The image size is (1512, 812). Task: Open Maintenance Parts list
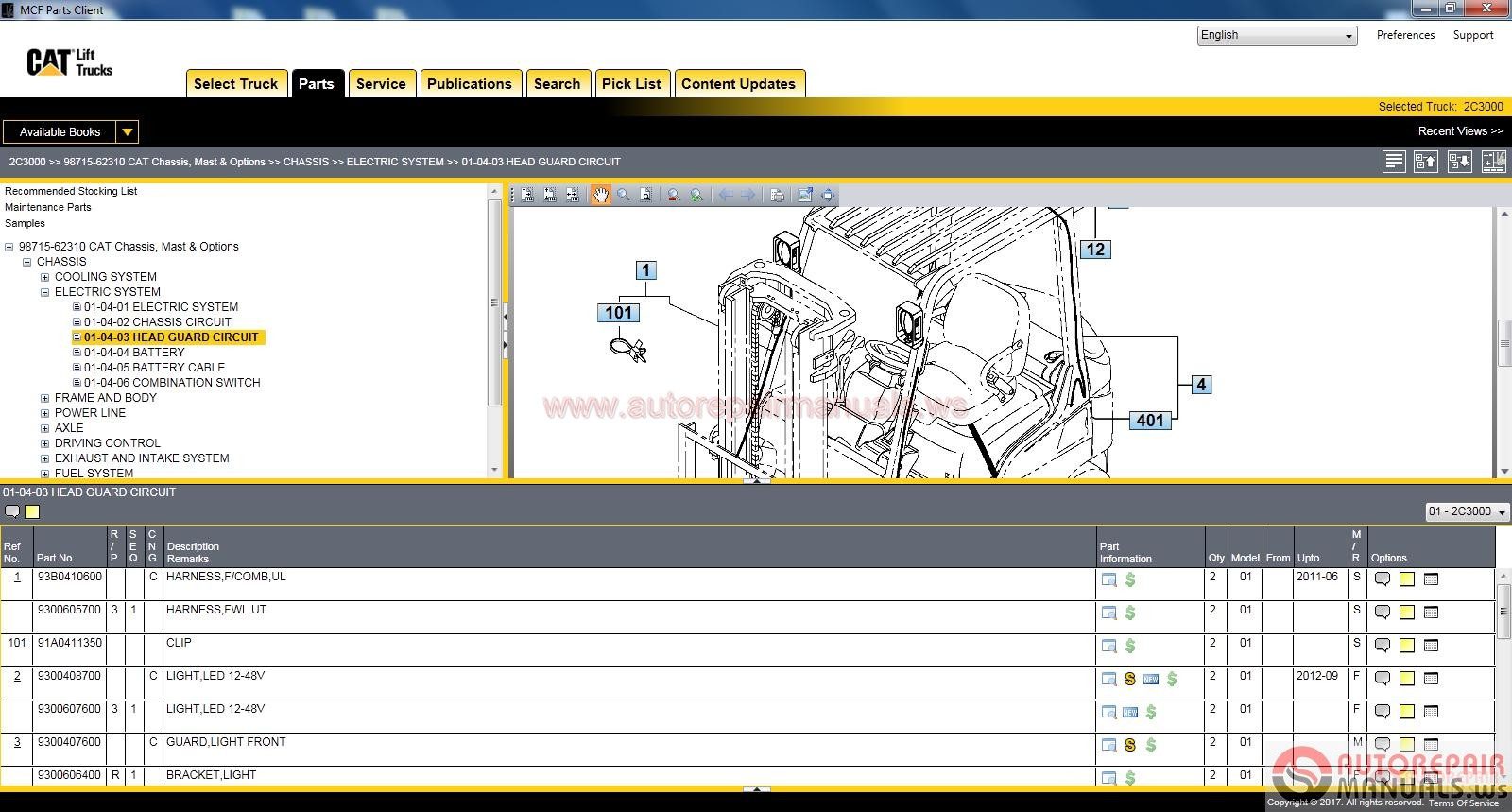click(x=48, y=207)
